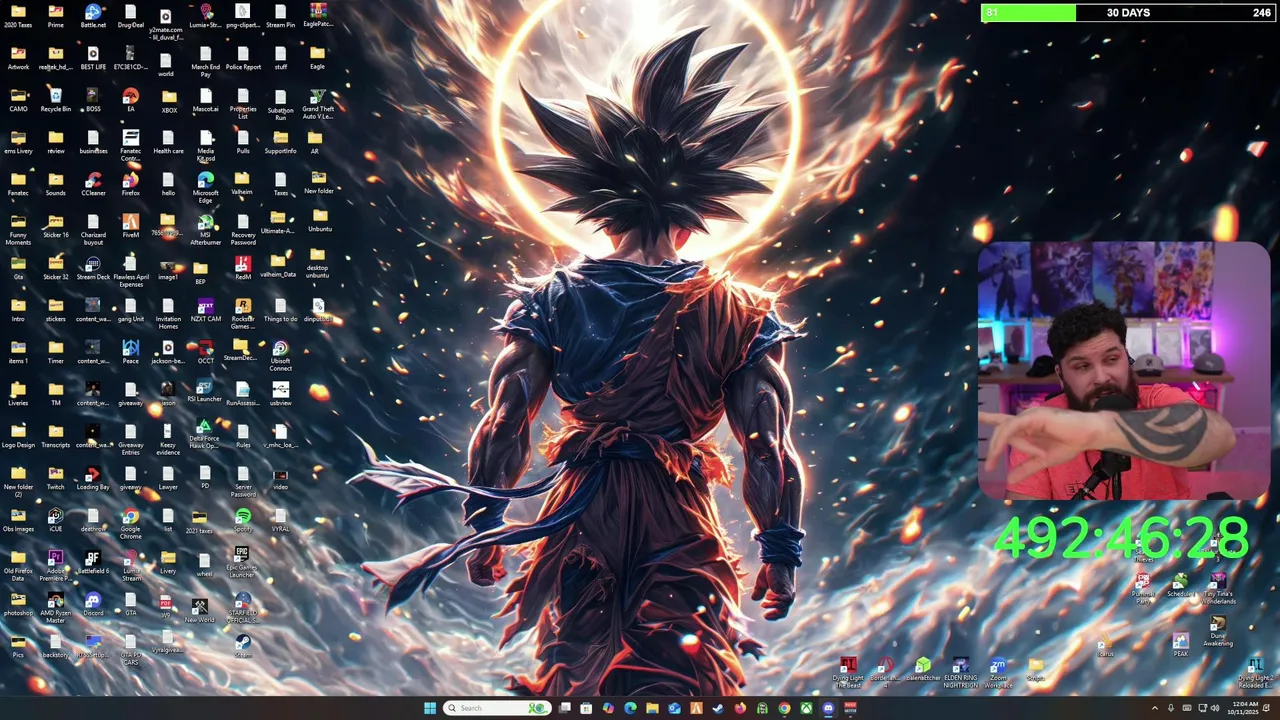Click the taskbar Search box
Screen dimensions: 1280x720
tap(497, 708)
